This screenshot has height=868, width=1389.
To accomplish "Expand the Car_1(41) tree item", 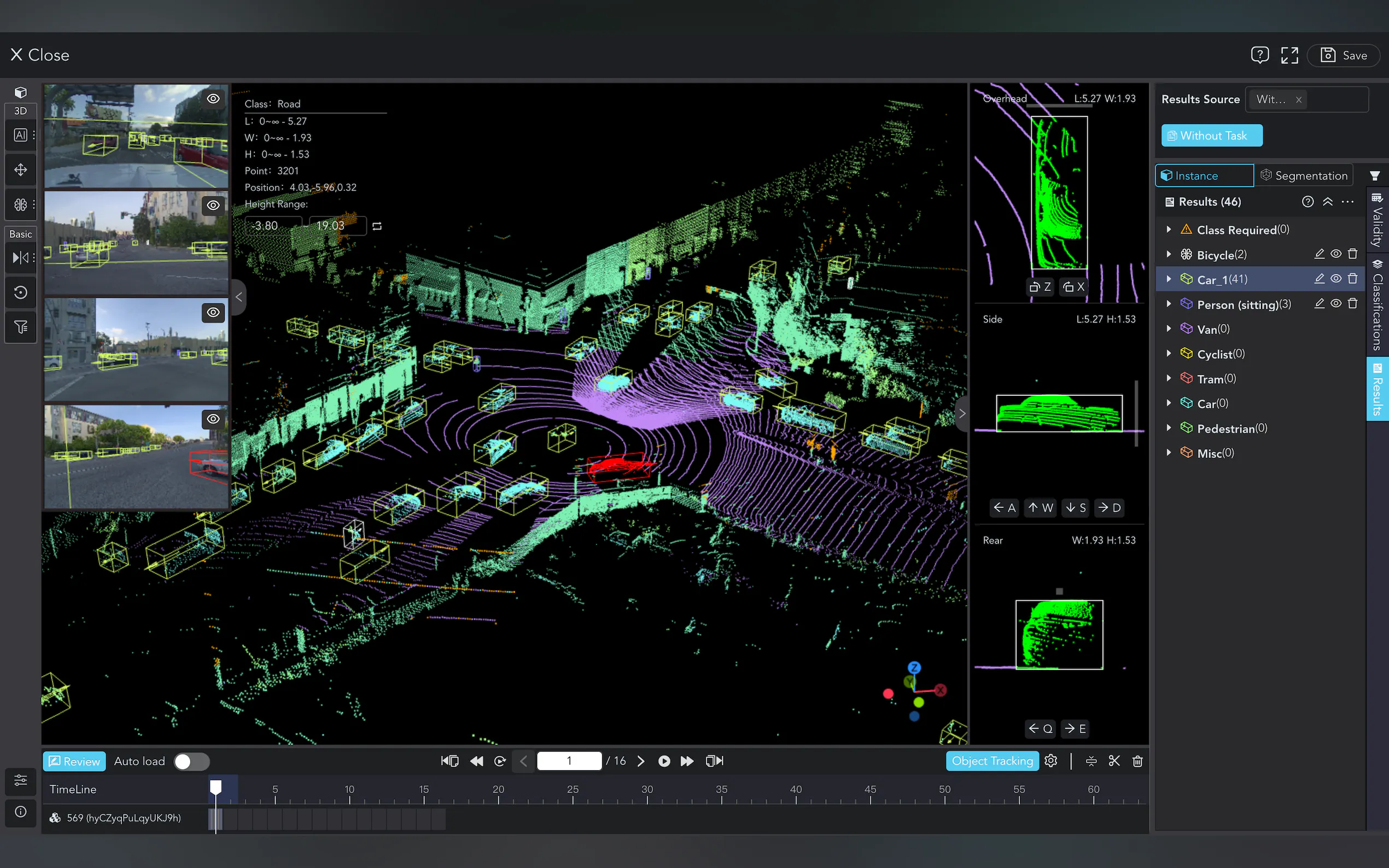I will [x=1169, y=279].
